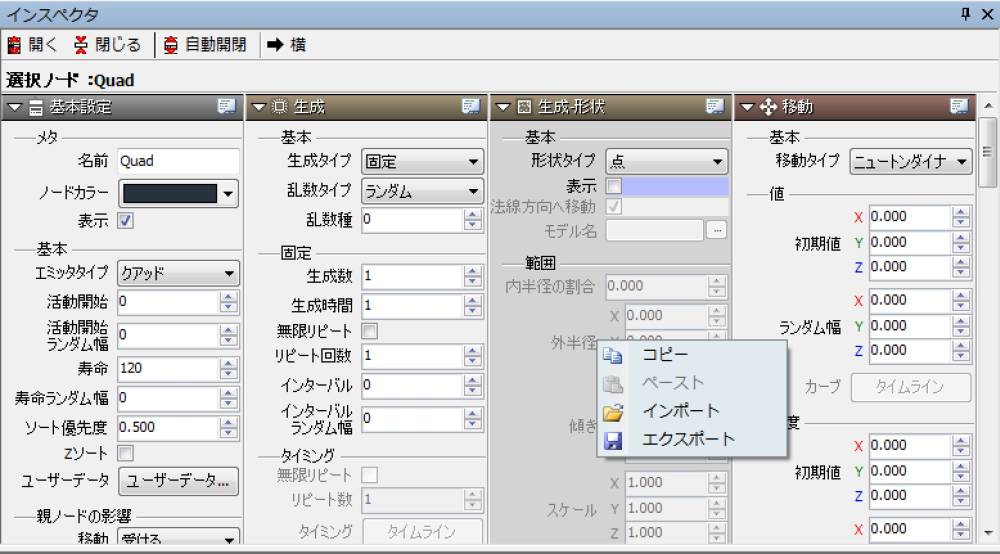Click the 閉じる (close all) toolbar icon
Image resolution: width=1000 pixels, height=554 pixels.
click(82, 45)
